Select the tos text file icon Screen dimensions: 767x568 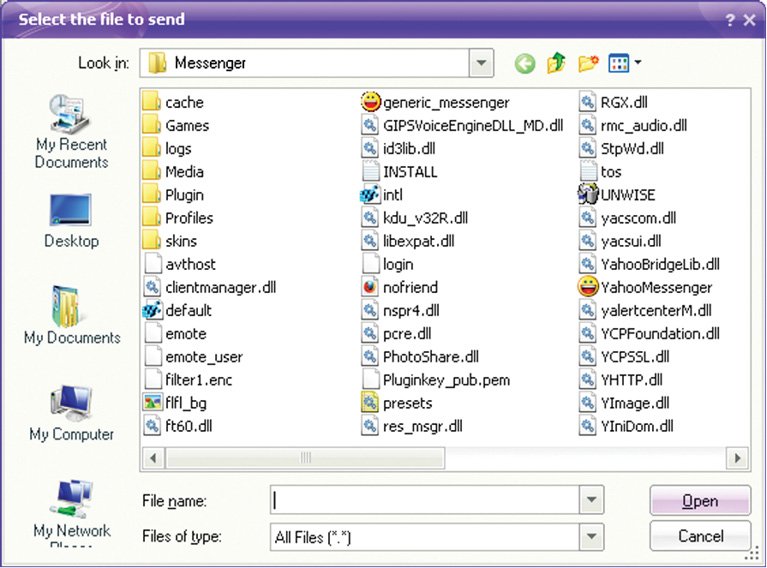pyautogui.click(x=587, y=171)
